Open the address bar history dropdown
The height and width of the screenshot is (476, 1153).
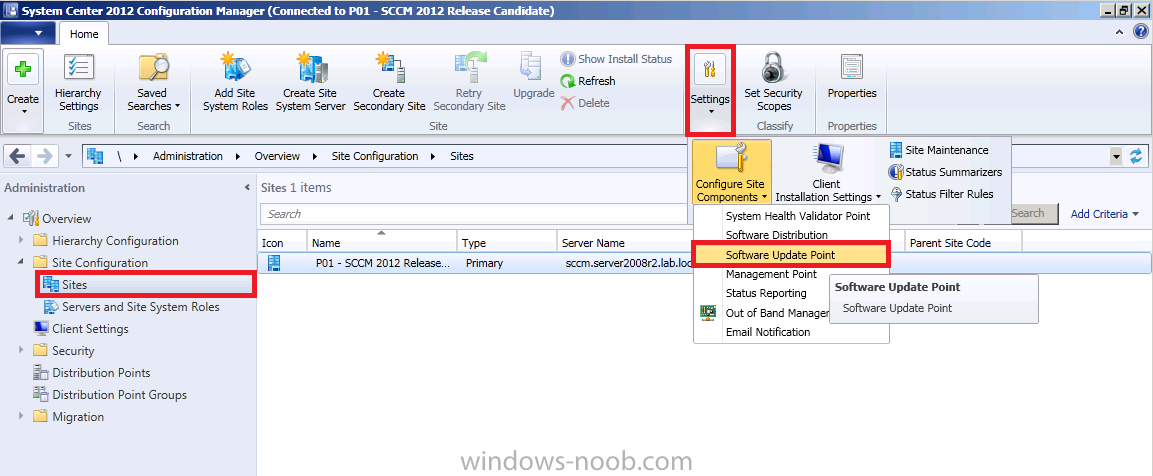pyautogui.click(x=1117, y=156)
